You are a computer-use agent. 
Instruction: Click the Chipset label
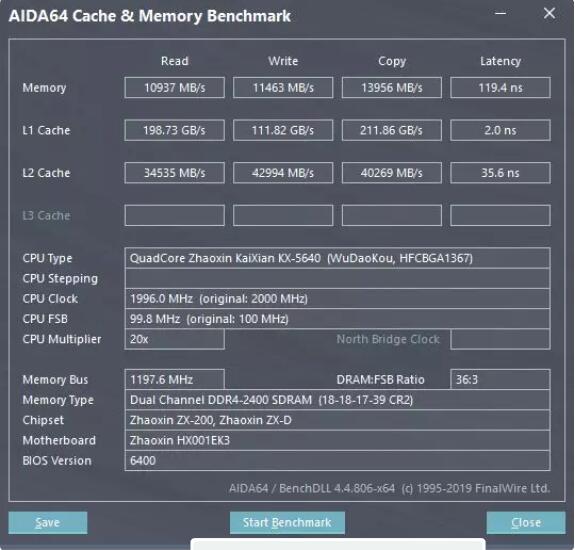point(43,420)
